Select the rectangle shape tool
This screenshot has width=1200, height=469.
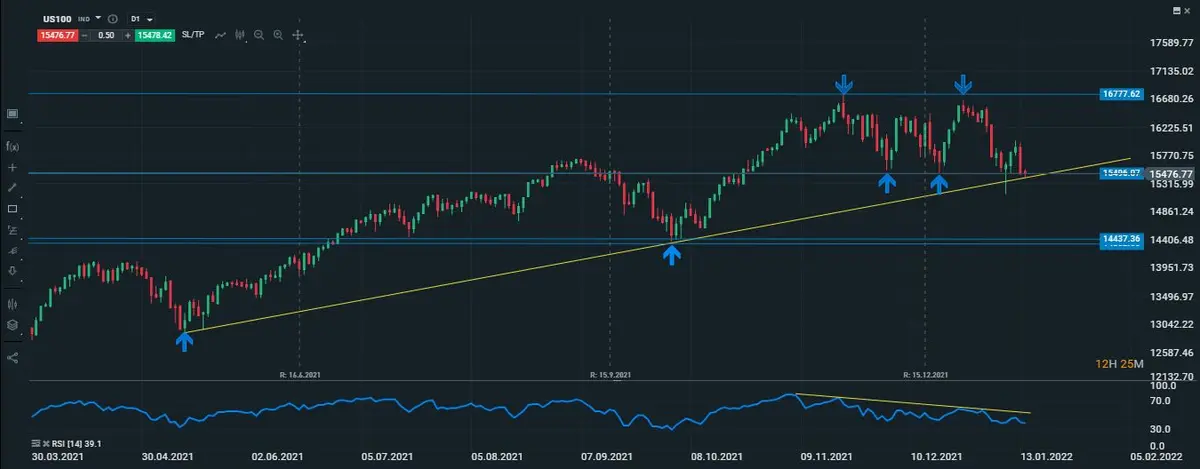click(x=12, y=209)
